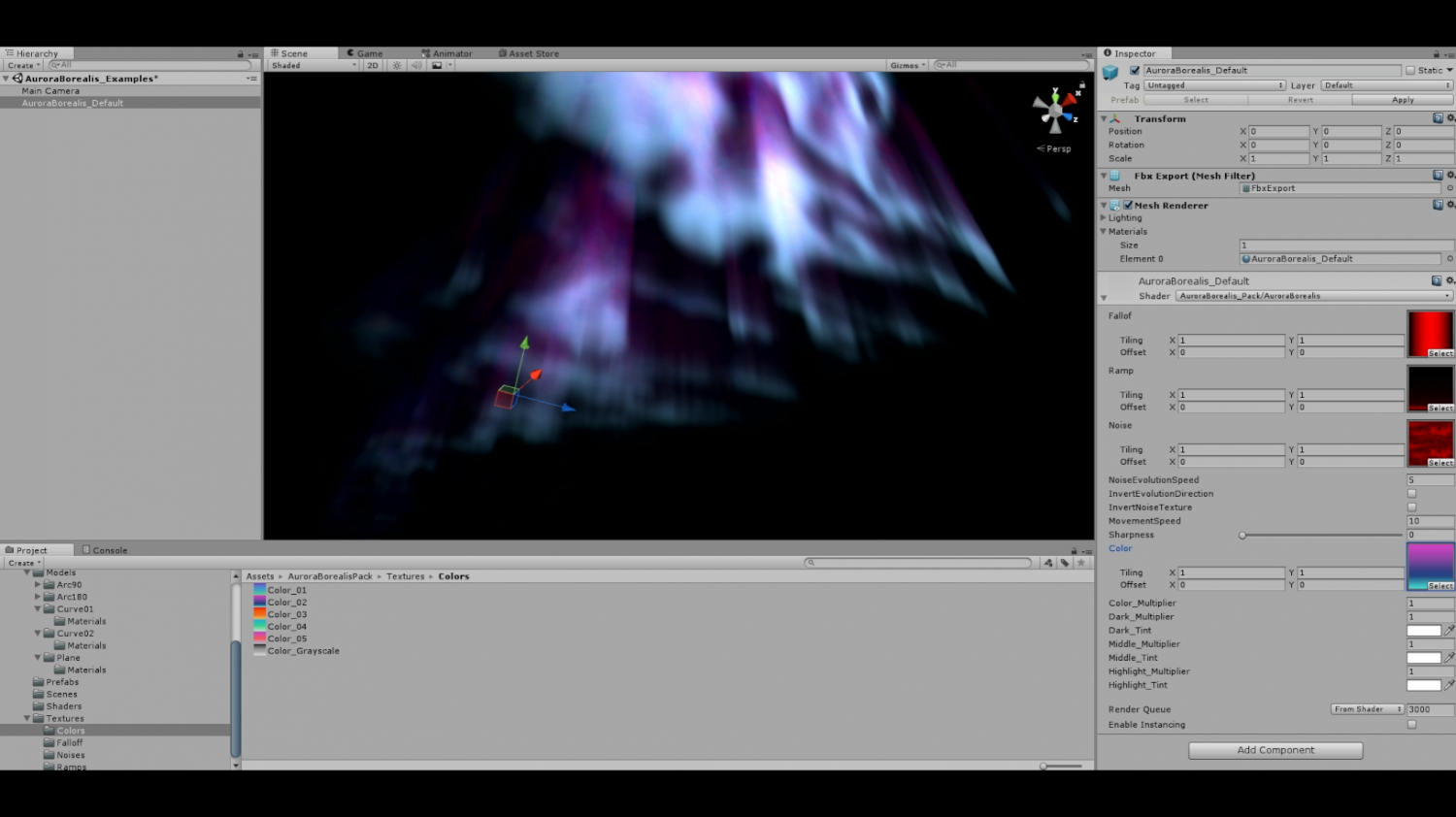
Task: Switch to the Animator tab
Action: tap(447, 53)
